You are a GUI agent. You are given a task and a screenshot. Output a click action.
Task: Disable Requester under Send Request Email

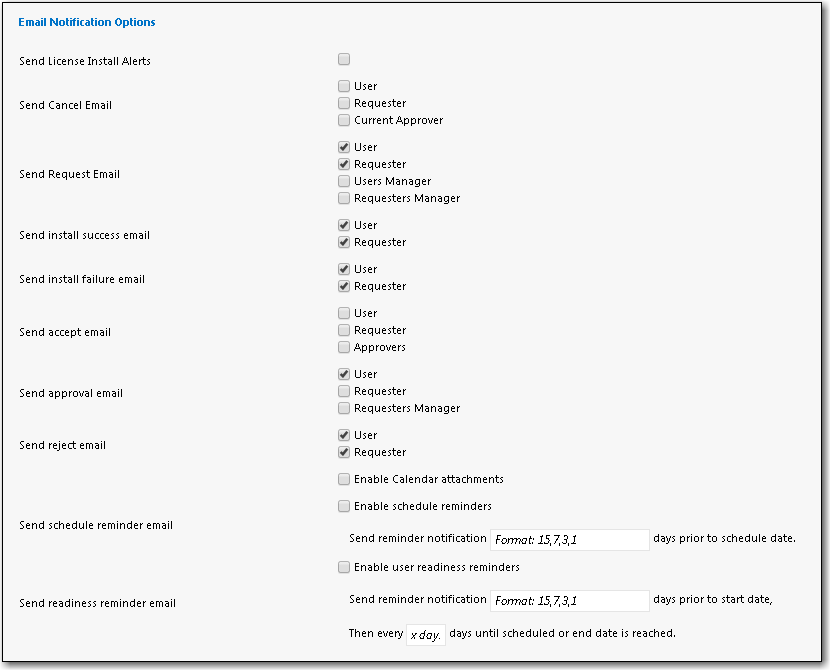344,164
